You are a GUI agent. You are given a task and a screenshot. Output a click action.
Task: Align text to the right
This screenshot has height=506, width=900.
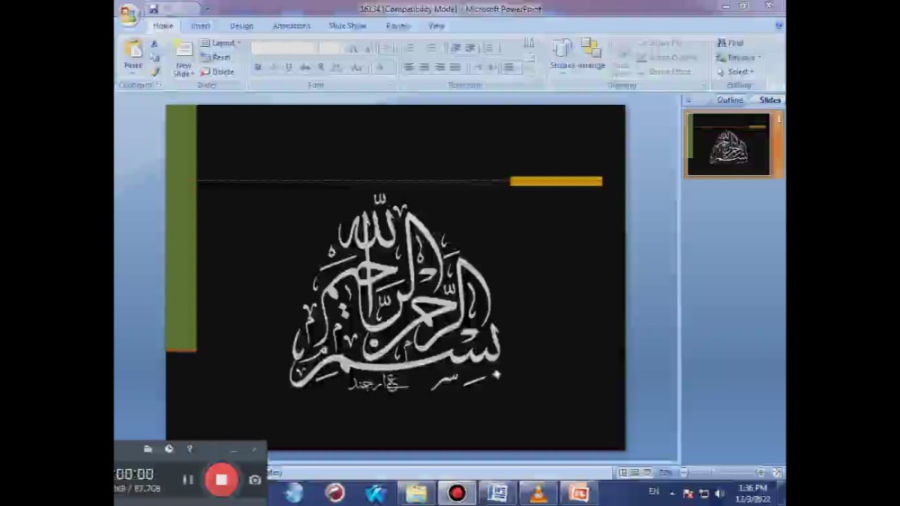[440, 68]
